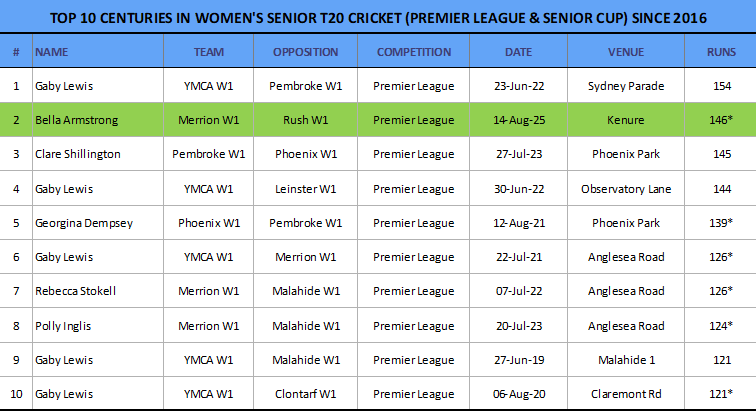
Task: Click the Claremont Rd venue cell
Action: 626,393
